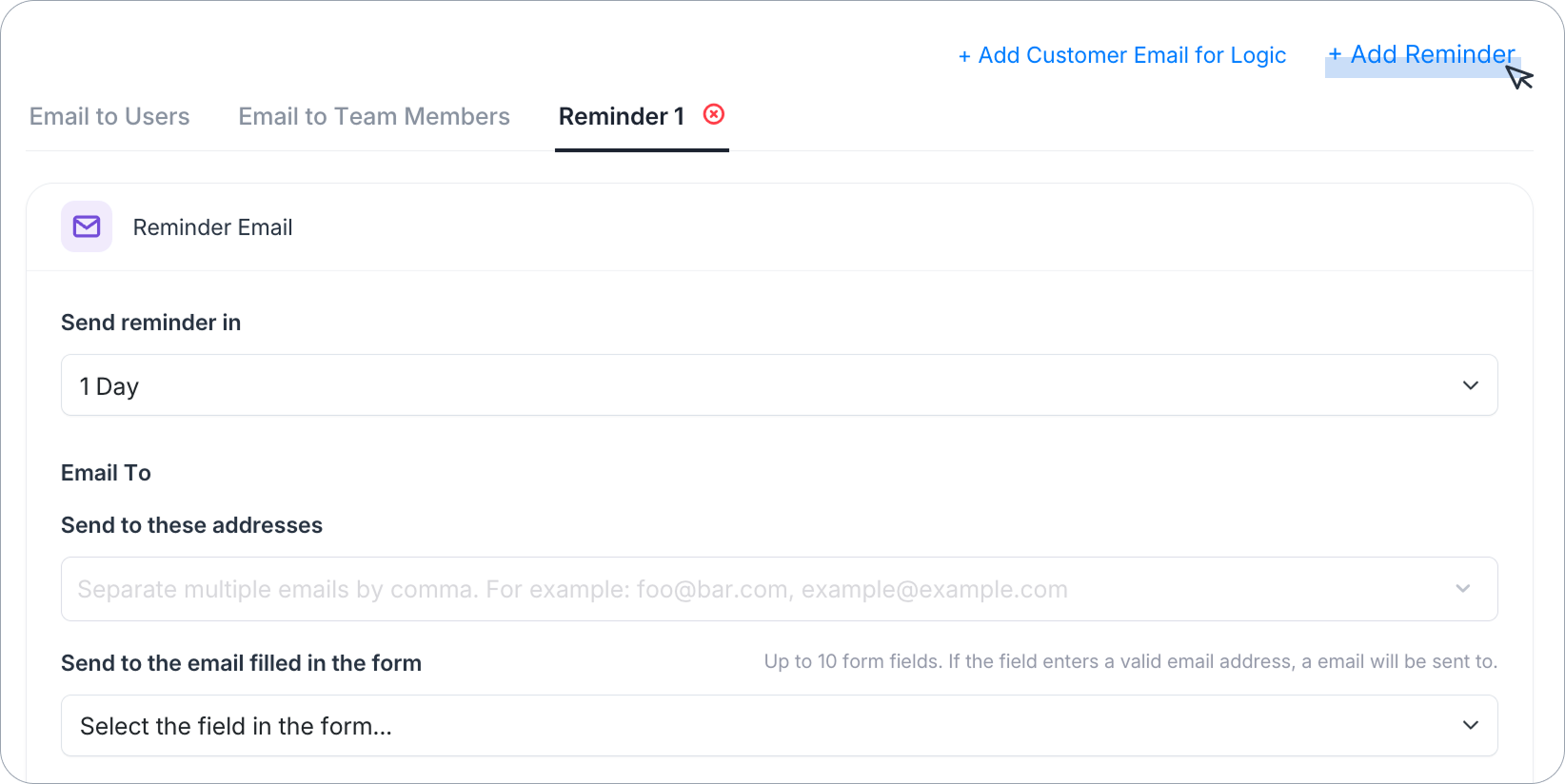Click the purple Reminder Email envelope icon
The width and height of the screenshot is (1565, 784).
click(x=87, y=226)
